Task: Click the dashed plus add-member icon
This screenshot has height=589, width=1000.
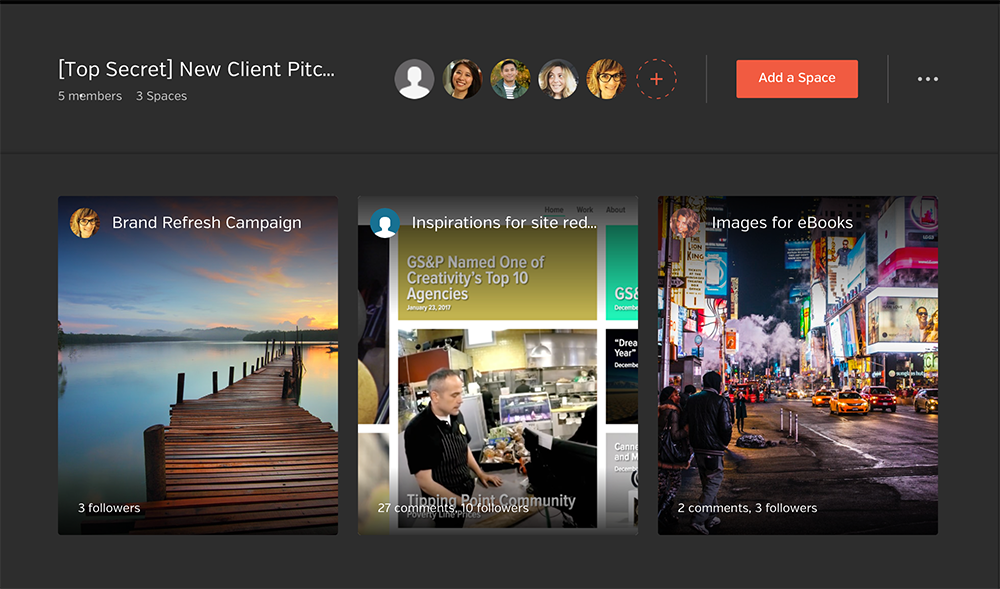Action: pyautogui.click(x=656, y=79)
